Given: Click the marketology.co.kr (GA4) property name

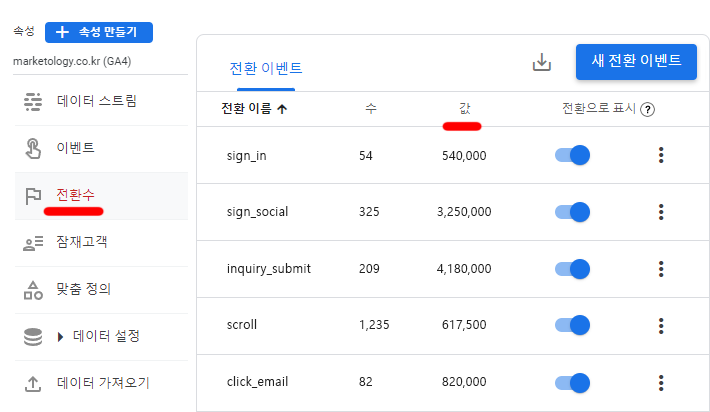Looking at the screenshot, I should [x=72, y=61].
